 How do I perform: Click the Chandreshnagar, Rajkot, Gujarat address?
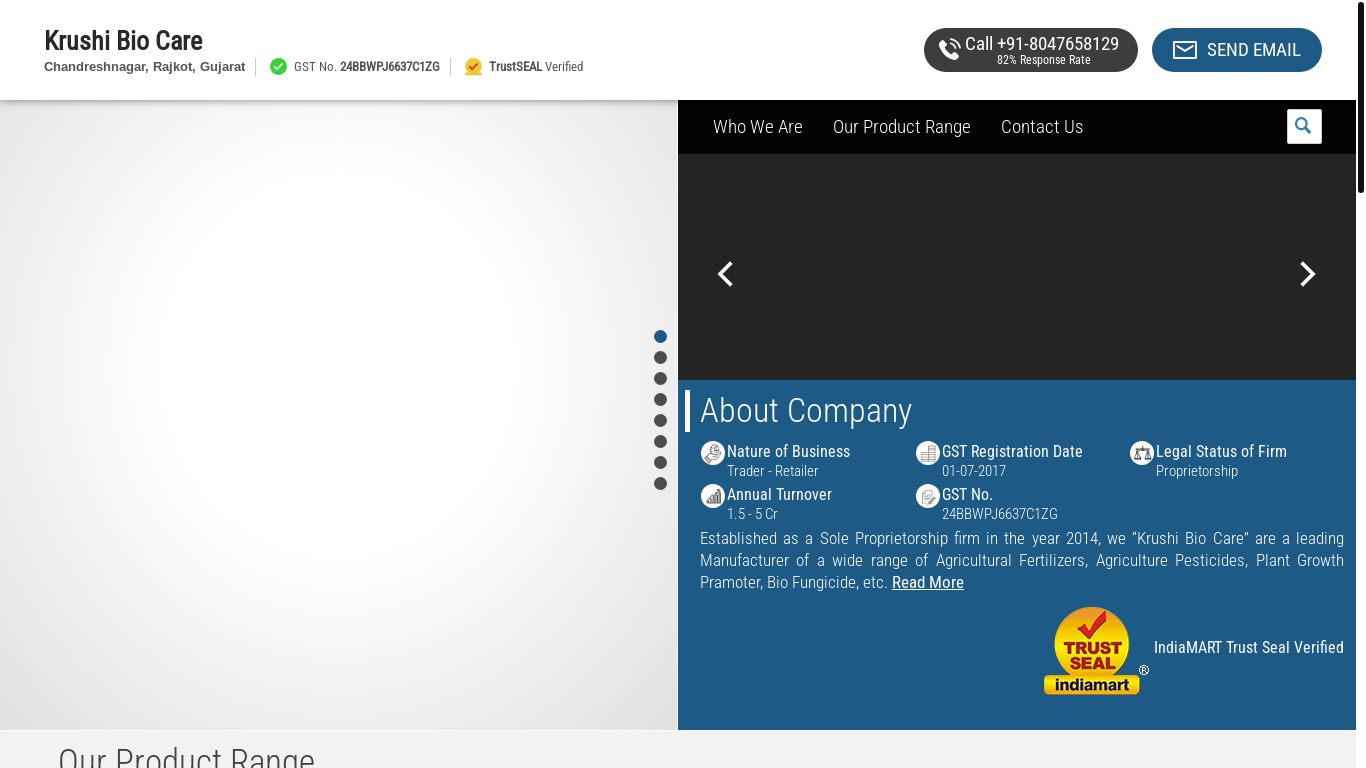tap(144, 67)
